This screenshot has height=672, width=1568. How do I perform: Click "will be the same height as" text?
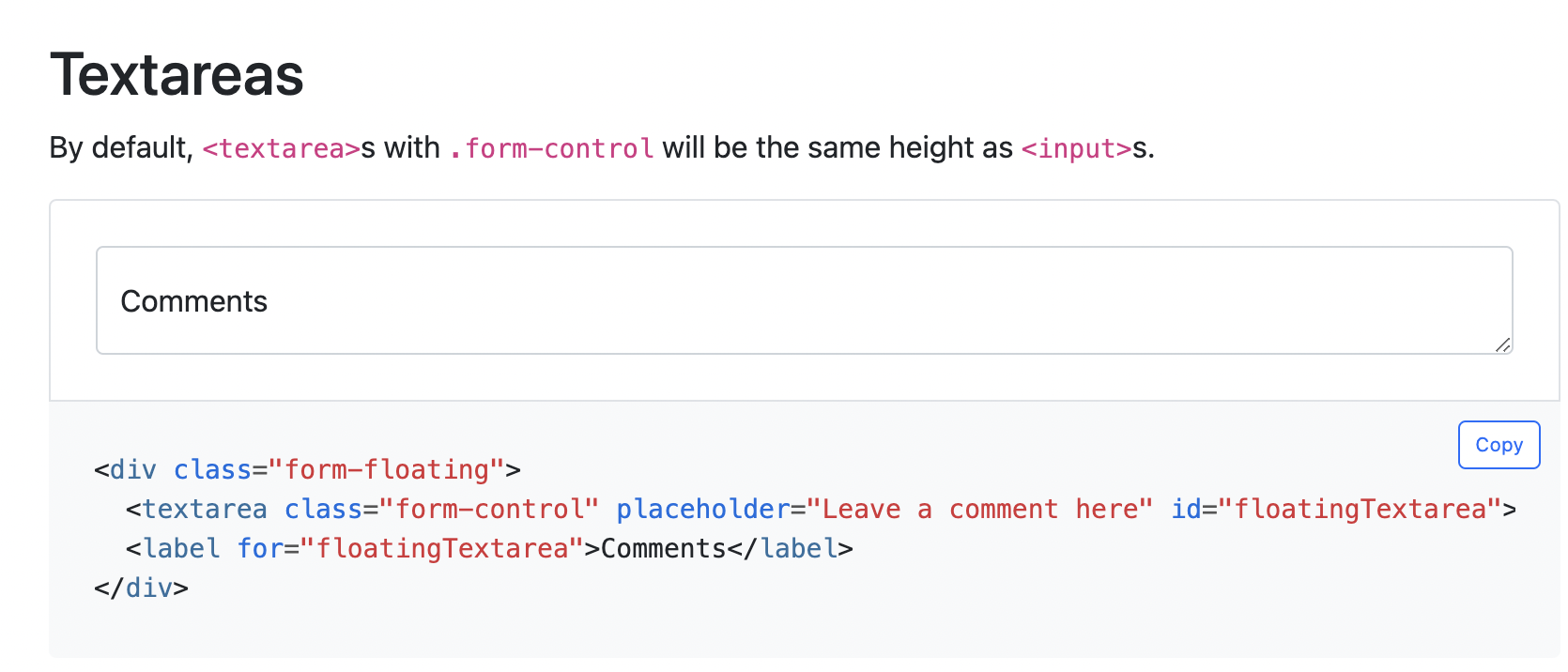click(838, 147)
